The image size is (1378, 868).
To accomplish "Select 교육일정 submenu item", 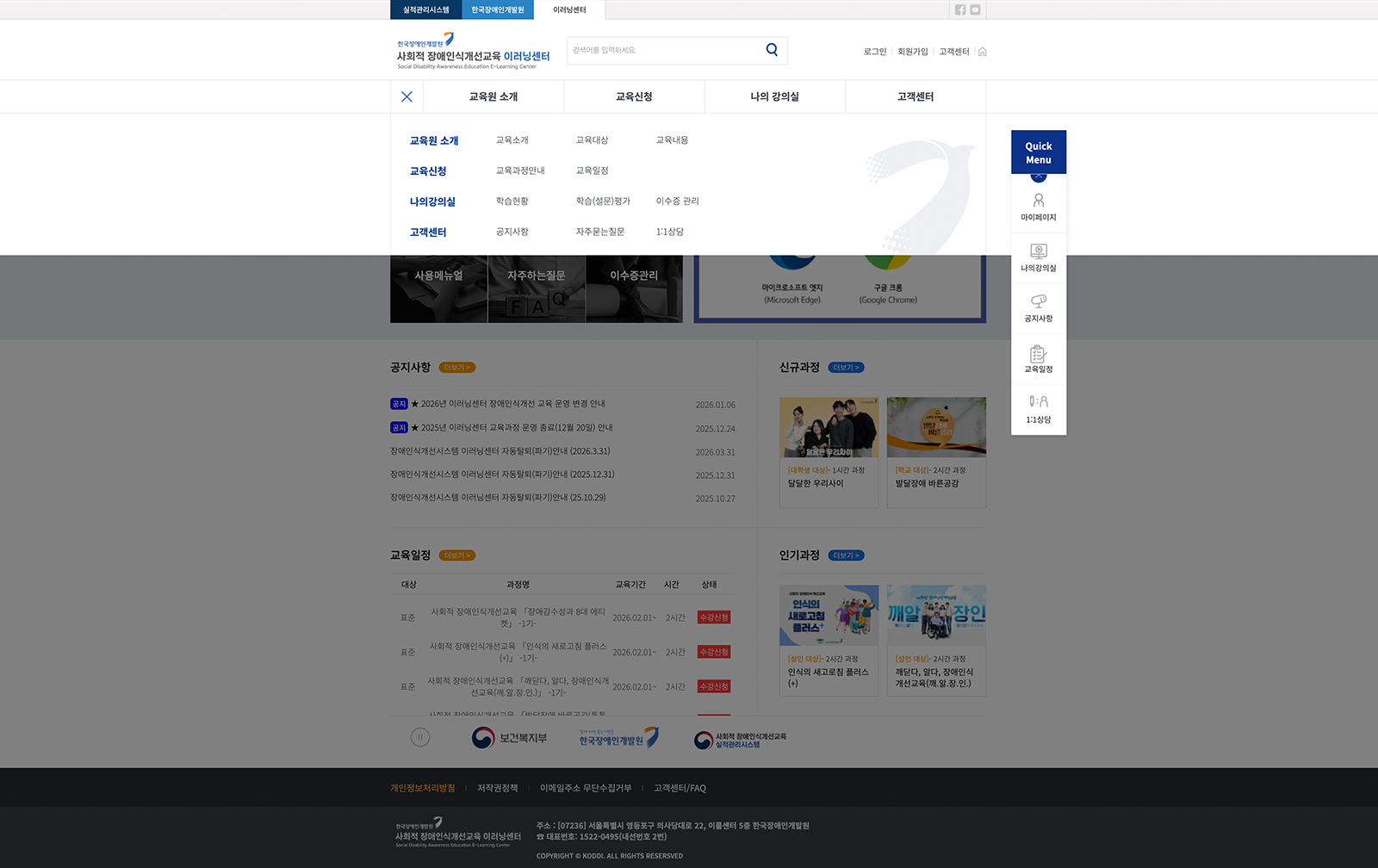I will (x=593, y=170).
